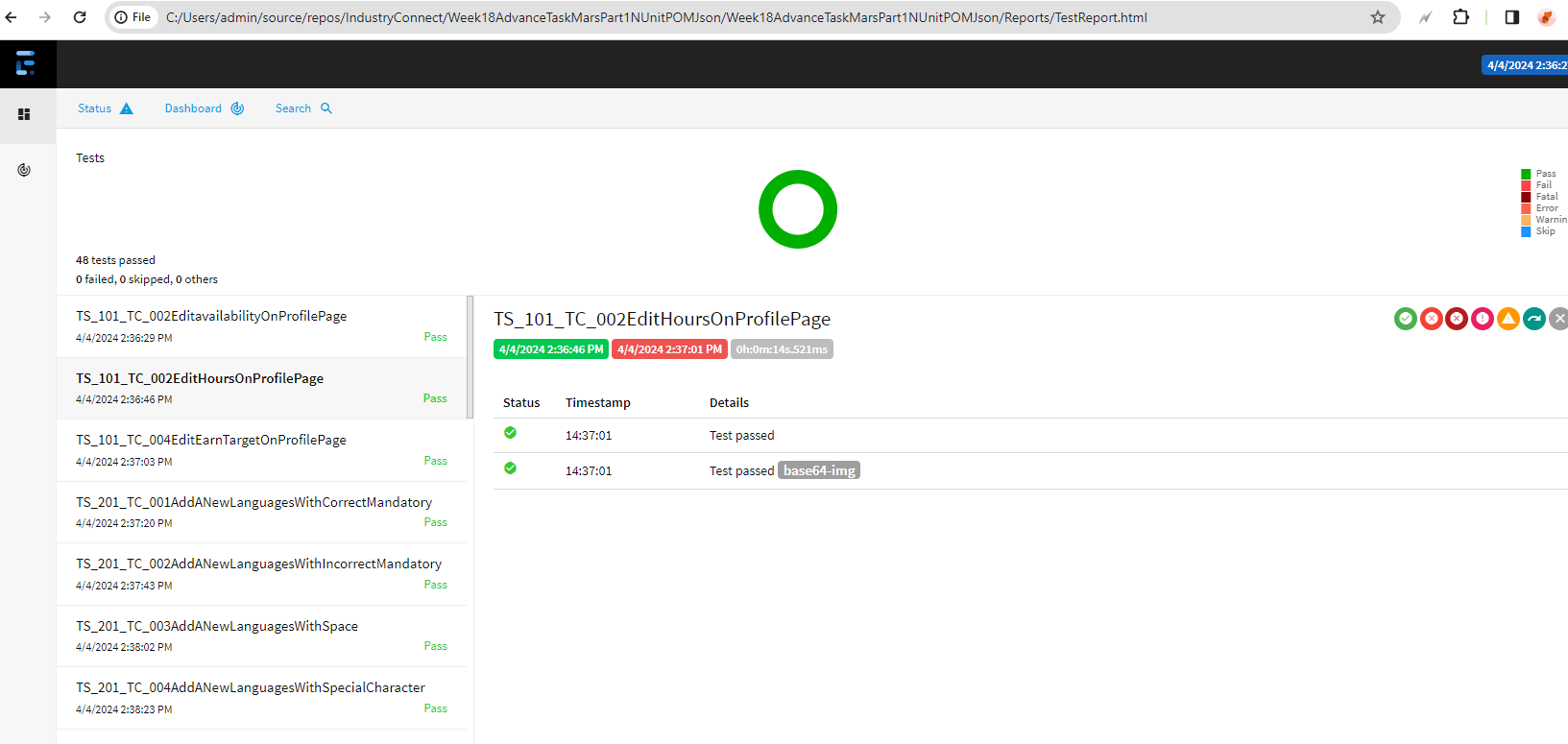Click the Extent report logo icon
1568x744 pixels.
pos(26,63)
